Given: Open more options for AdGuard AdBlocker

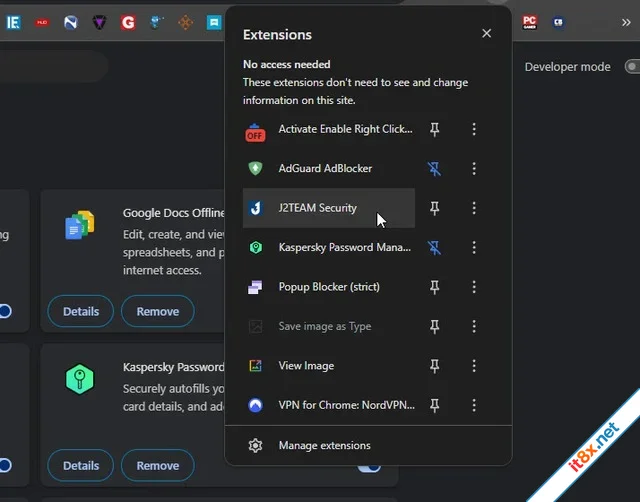Looking at the screenshot, I should click(x=474, y=169).
